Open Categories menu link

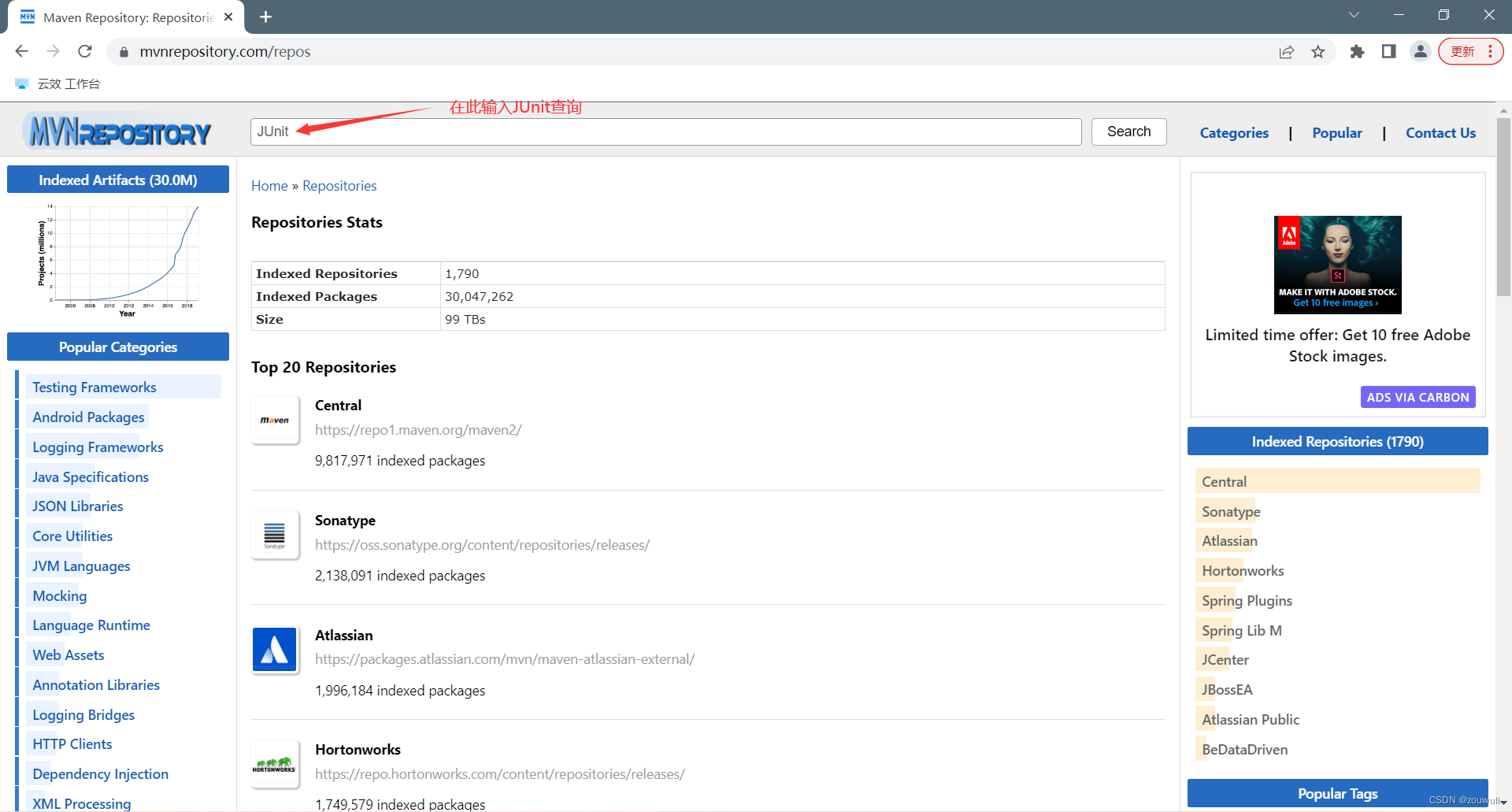1234,133
